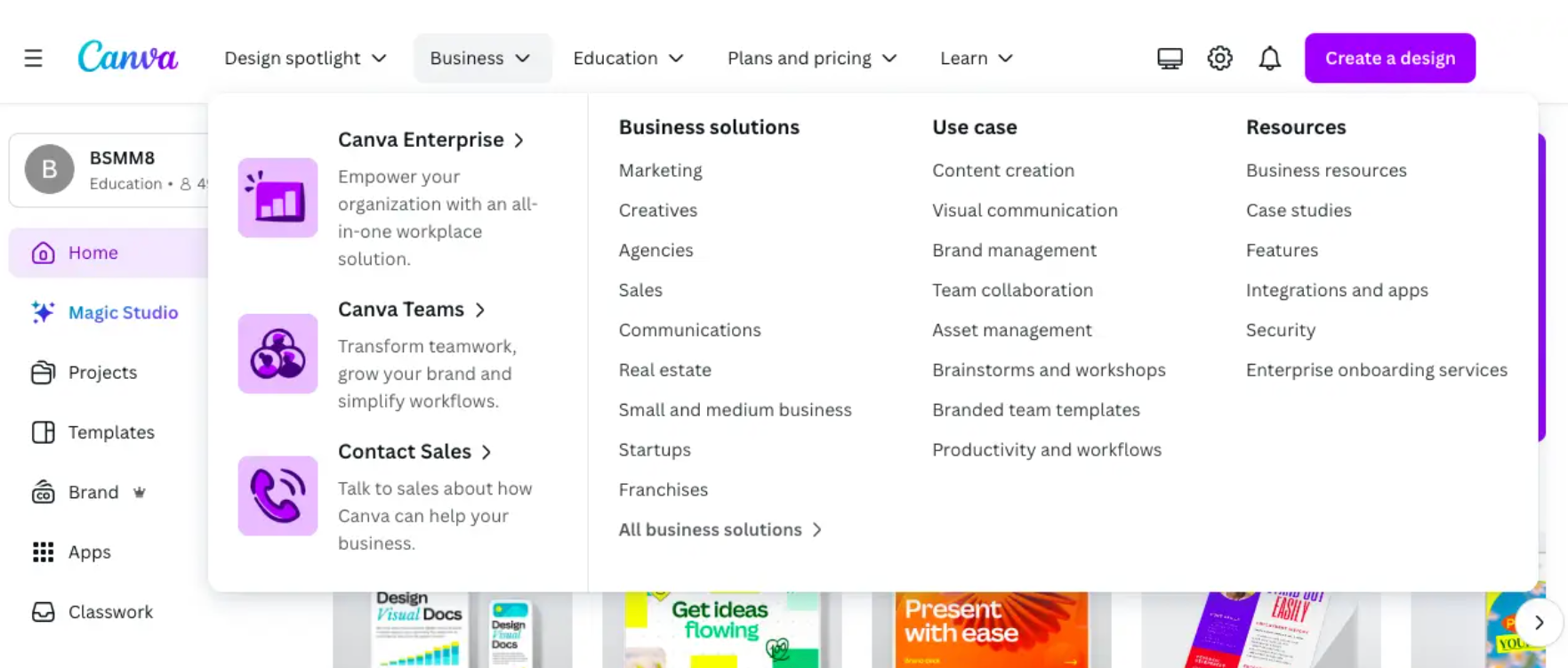Open Brainstorms and workshops link
Image resolution: width=1568 pixels, height=668 pixels.
click(x=1049, y=370)
